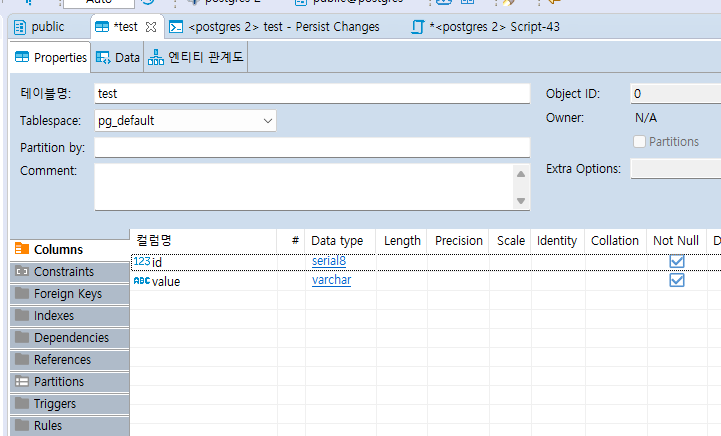Open the Triggers folder icon
This screenshot has height=436, width=721.
click(22, 404)
